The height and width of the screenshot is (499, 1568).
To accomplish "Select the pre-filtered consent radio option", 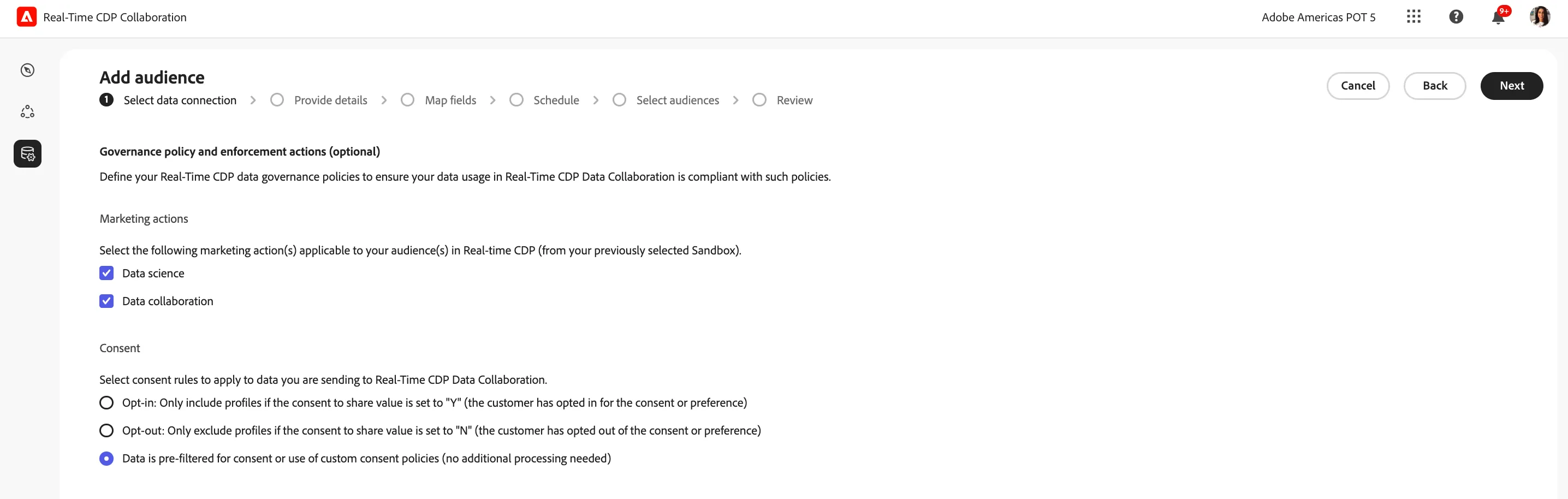I will 106,459.
